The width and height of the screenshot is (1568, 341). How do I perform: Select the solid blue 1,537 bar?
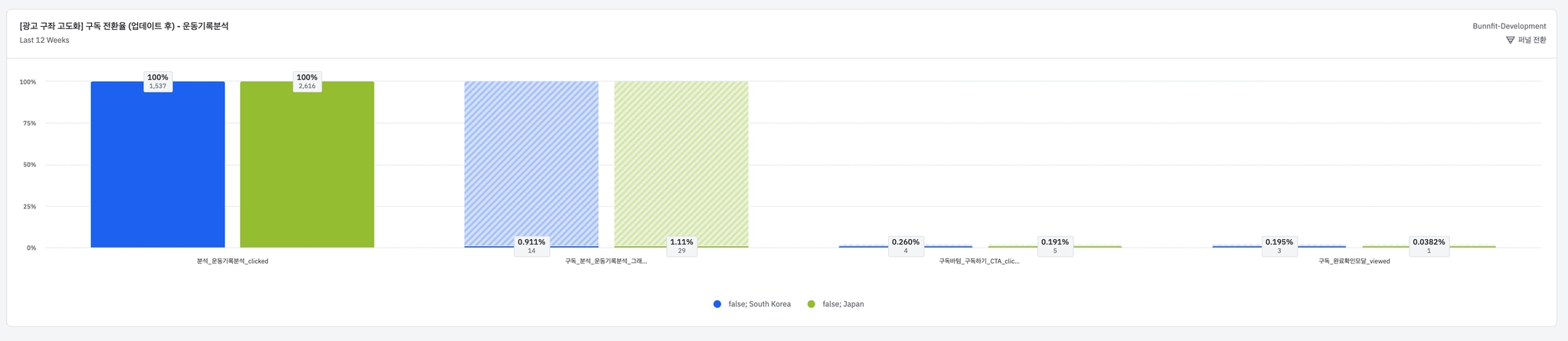tap(158, 169)
